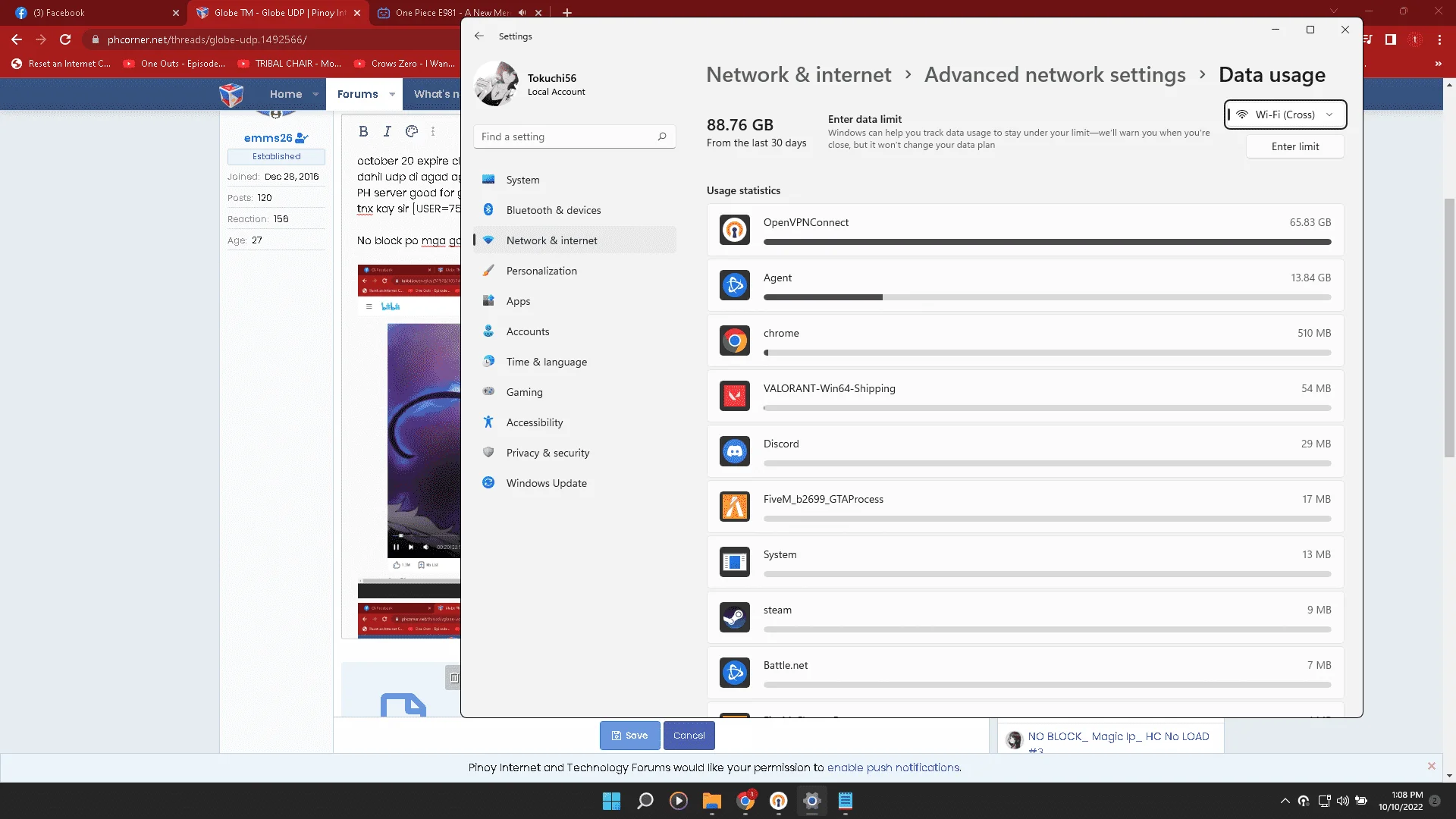
Task: Click the chrome icon in usage statistics
Action: pyautogui.click(x=734, y=340)
